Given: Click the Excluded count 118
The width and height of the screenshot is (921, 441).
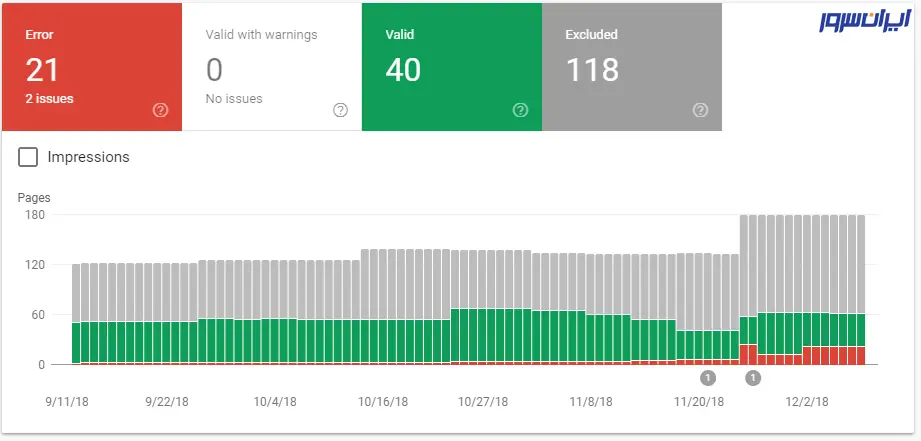Looking at the screenshot, I should click(x=592, y=70).
